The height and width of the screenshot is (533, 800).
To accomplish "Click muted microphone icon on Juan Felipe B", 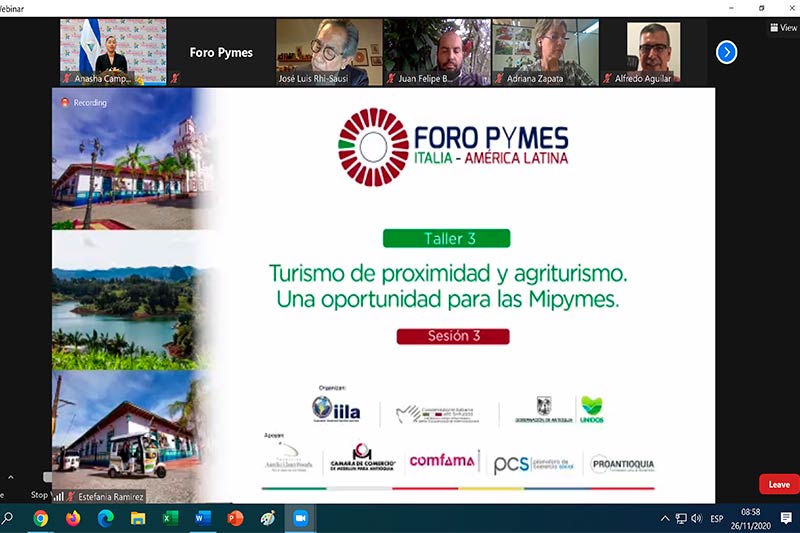I will [390, 79].
